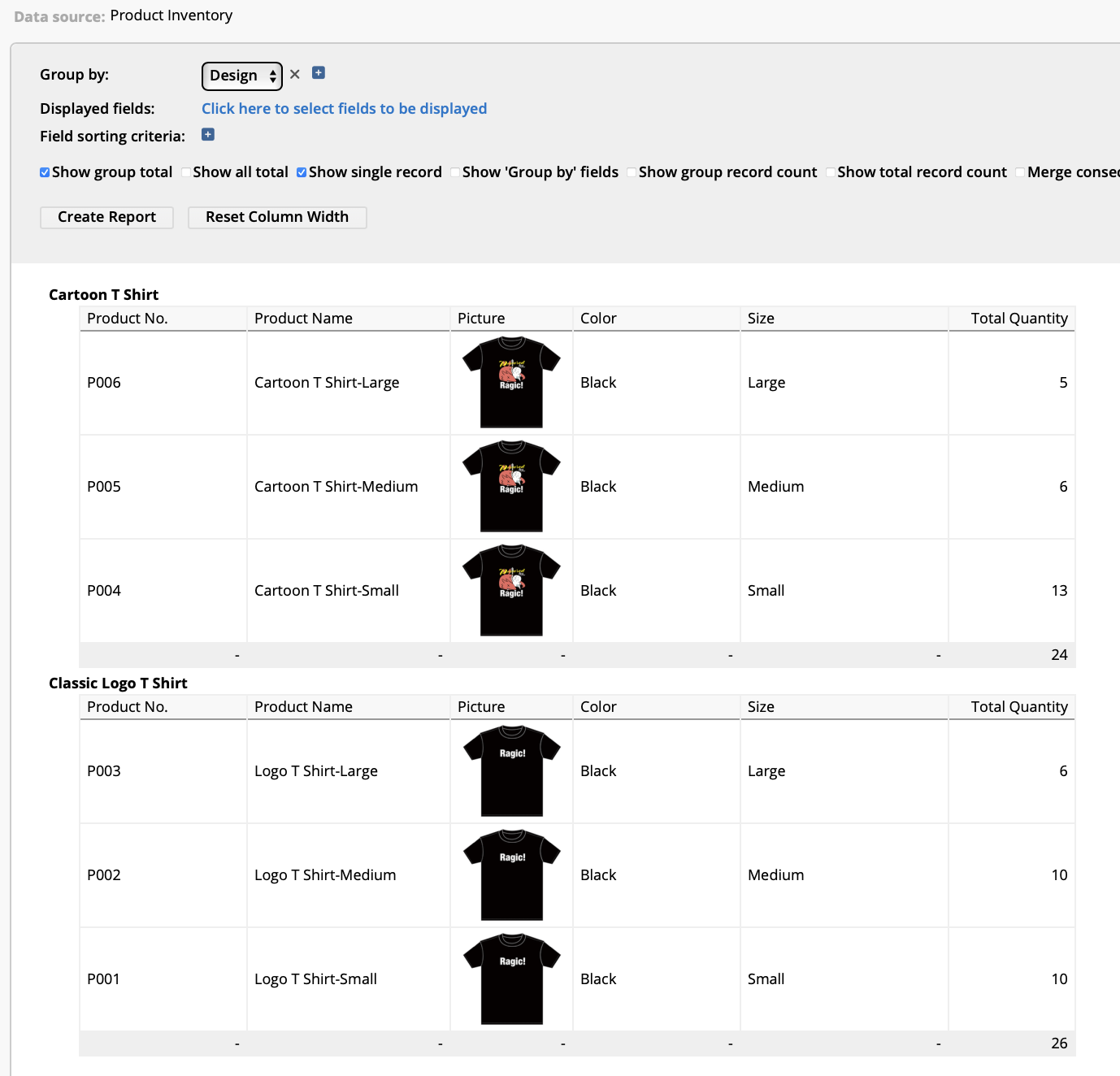Enable Show 'Group by' fields checkbox
The image size is (1120, 1076).
click(455, 172)
